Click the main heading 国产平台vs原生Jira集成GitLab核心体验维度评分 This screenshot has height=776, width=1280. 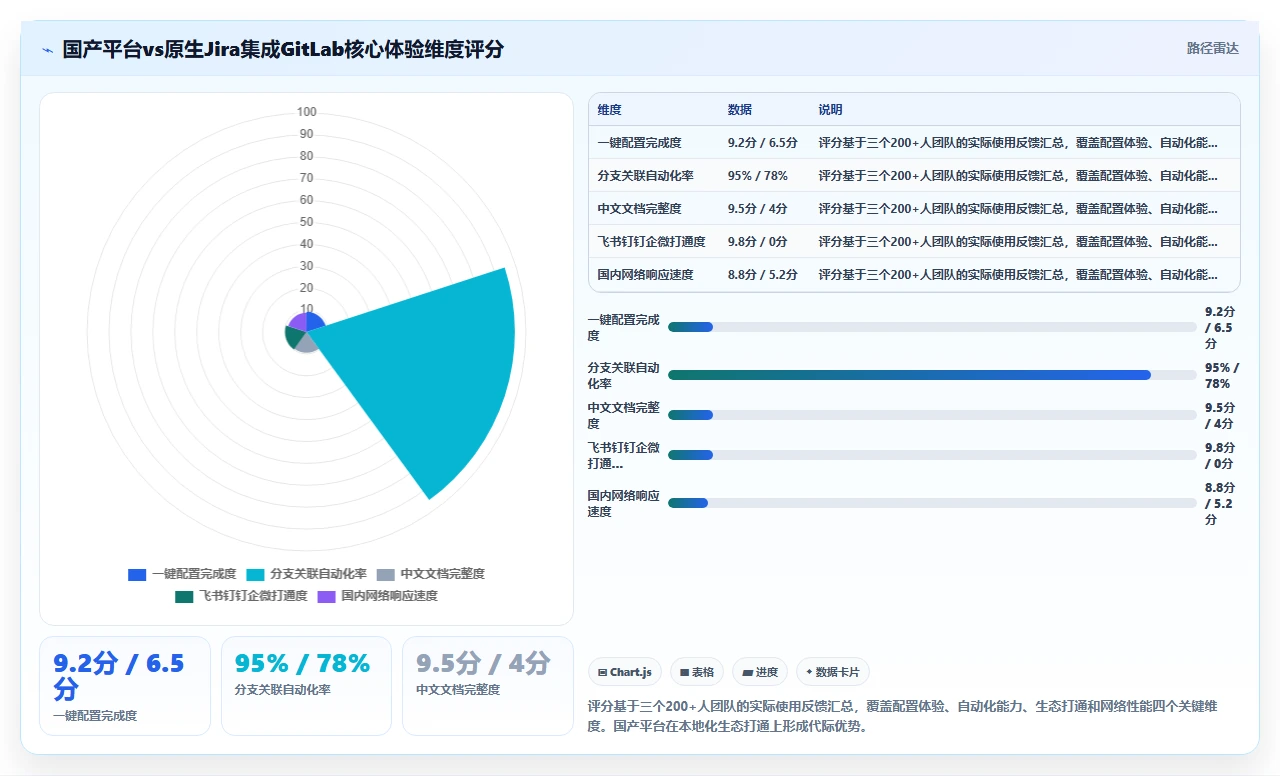coord(283,49)
